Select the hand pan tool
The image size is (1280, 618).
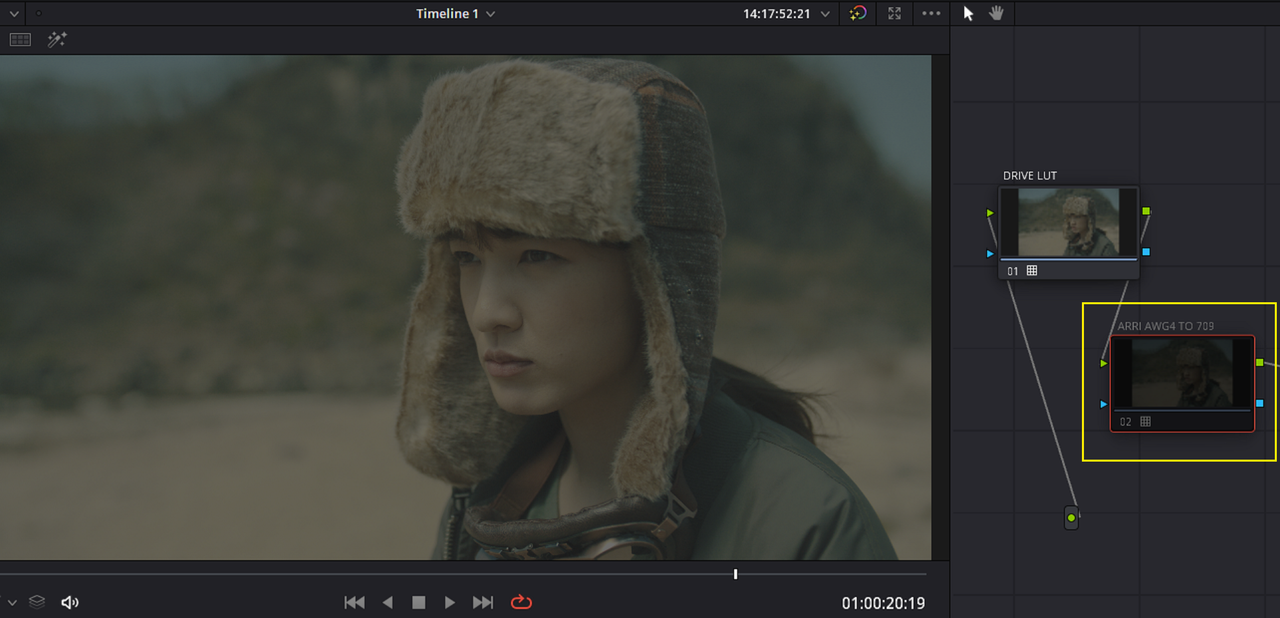(996, 13)
